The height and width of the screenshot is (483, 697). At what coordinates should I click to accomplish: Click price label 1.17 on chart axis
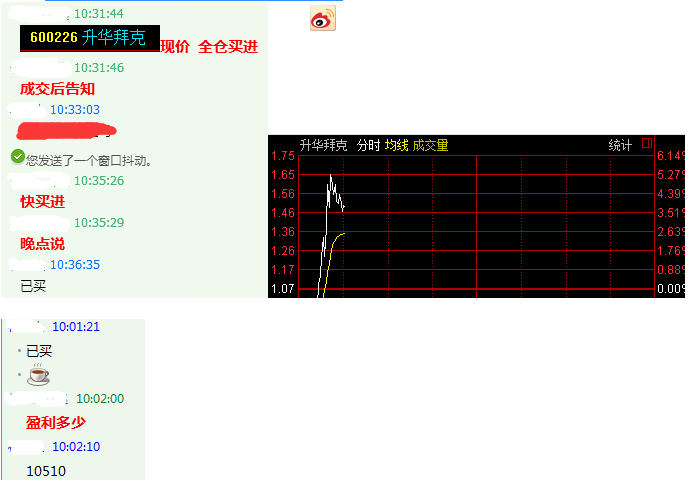tap(283, 270)
